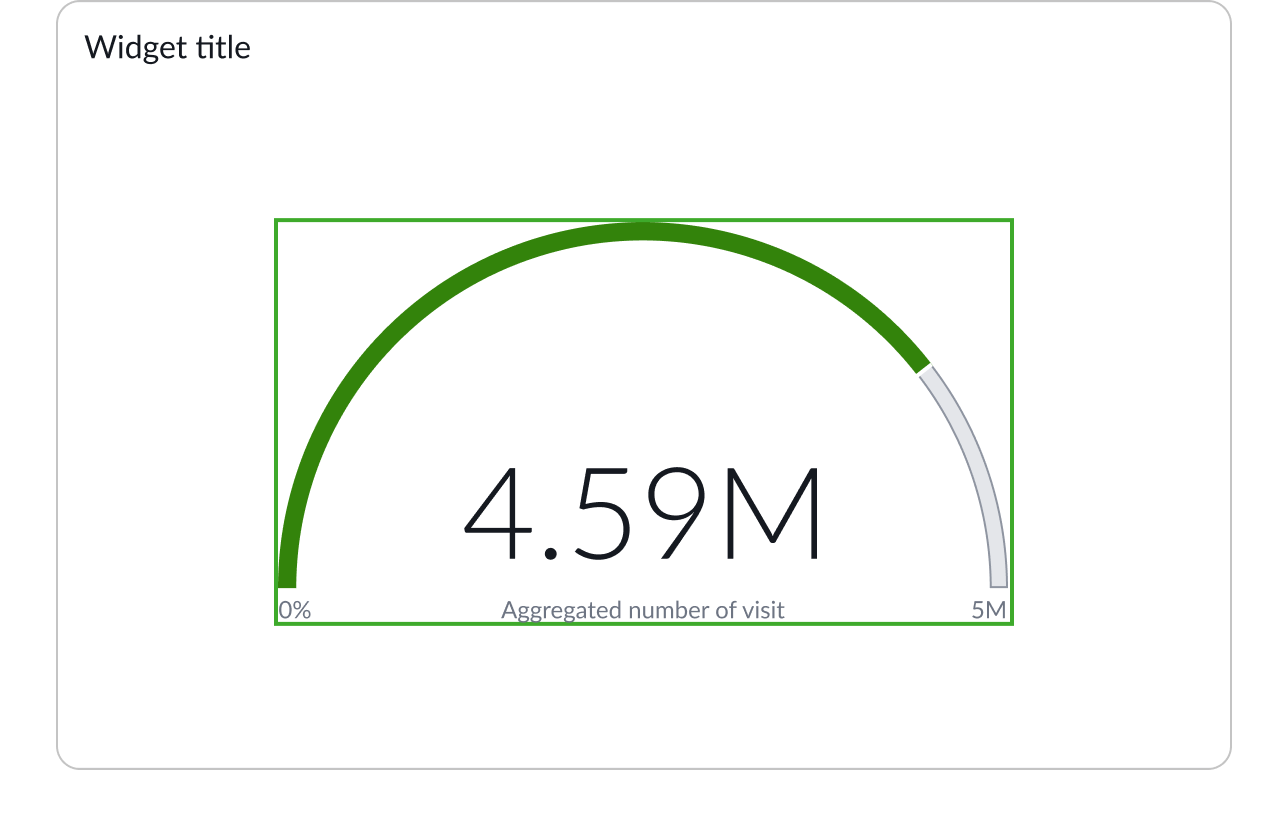Click where green meets gray on the gauge
Image resolution: width=1288 pixels, height=818 pixels.
925,365
